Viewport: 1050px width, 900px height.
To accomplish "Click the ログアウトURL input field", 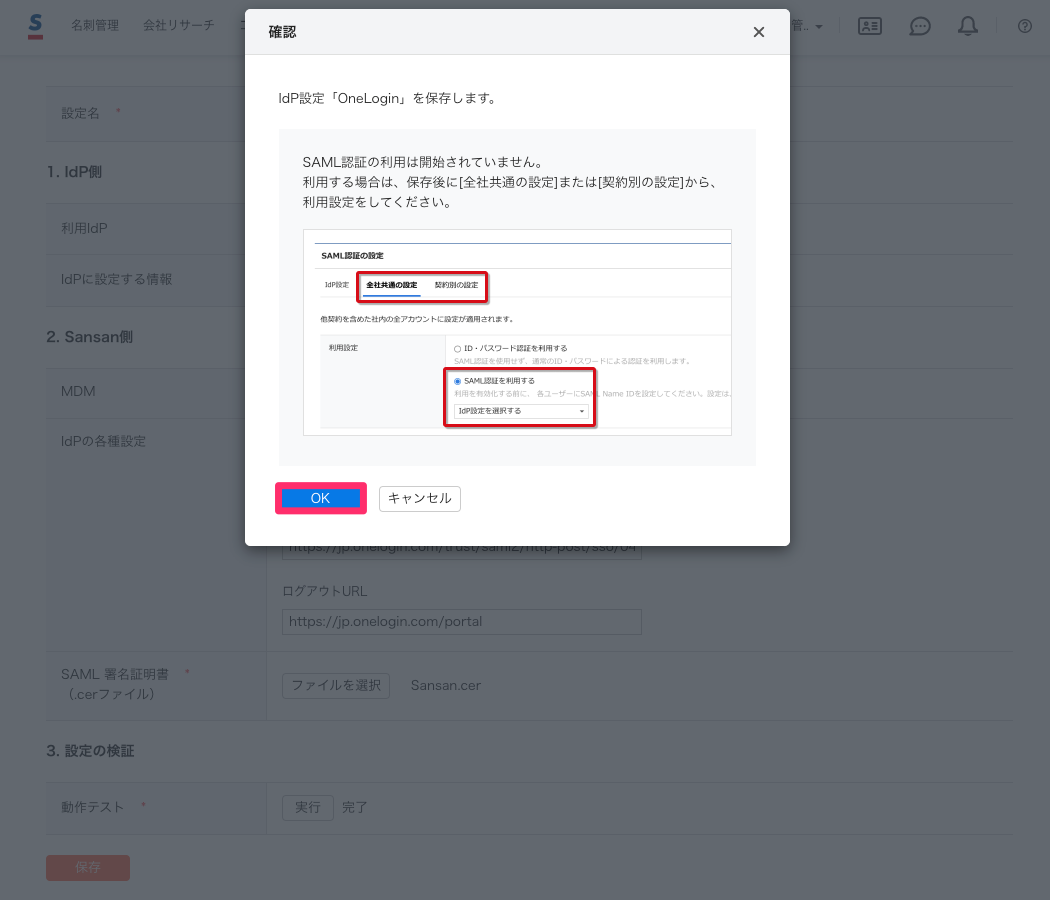I will tap(461, 621).
